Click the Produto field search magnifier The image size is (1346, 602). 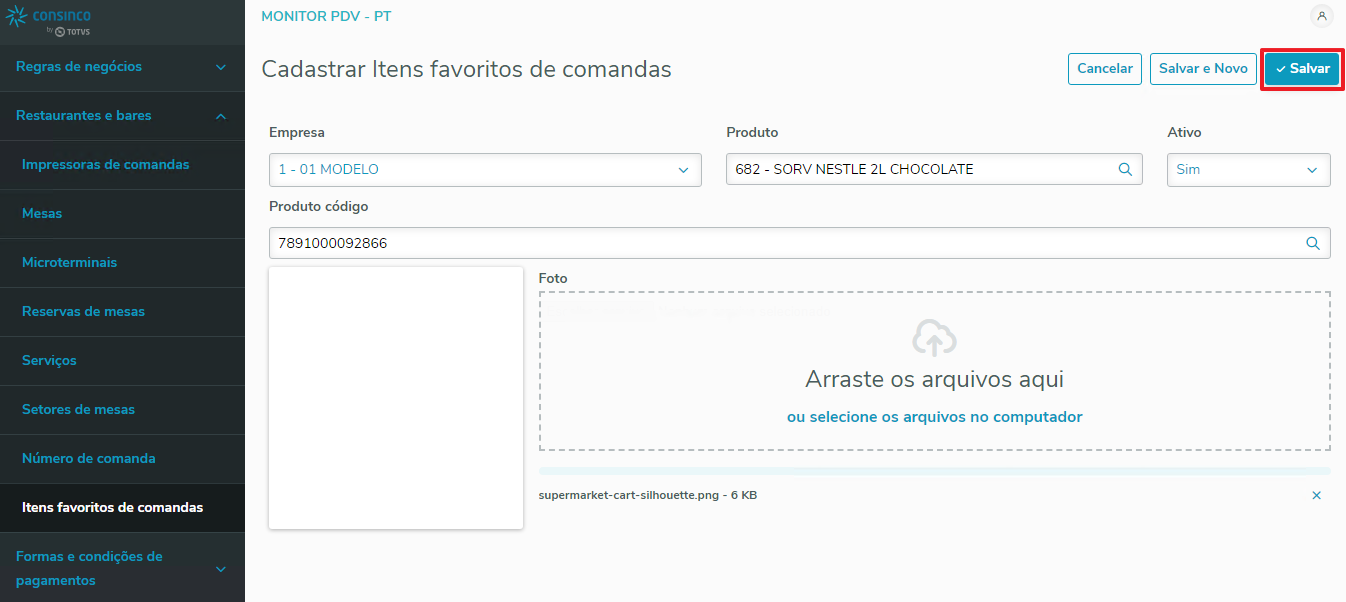pos(1125,170)
